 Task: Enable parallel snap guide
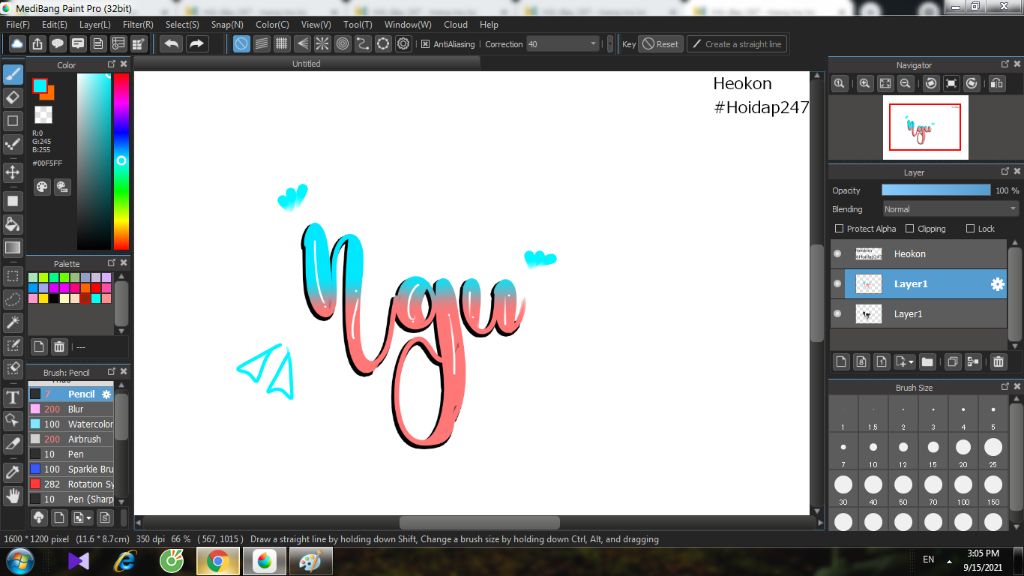coord(261,44)
